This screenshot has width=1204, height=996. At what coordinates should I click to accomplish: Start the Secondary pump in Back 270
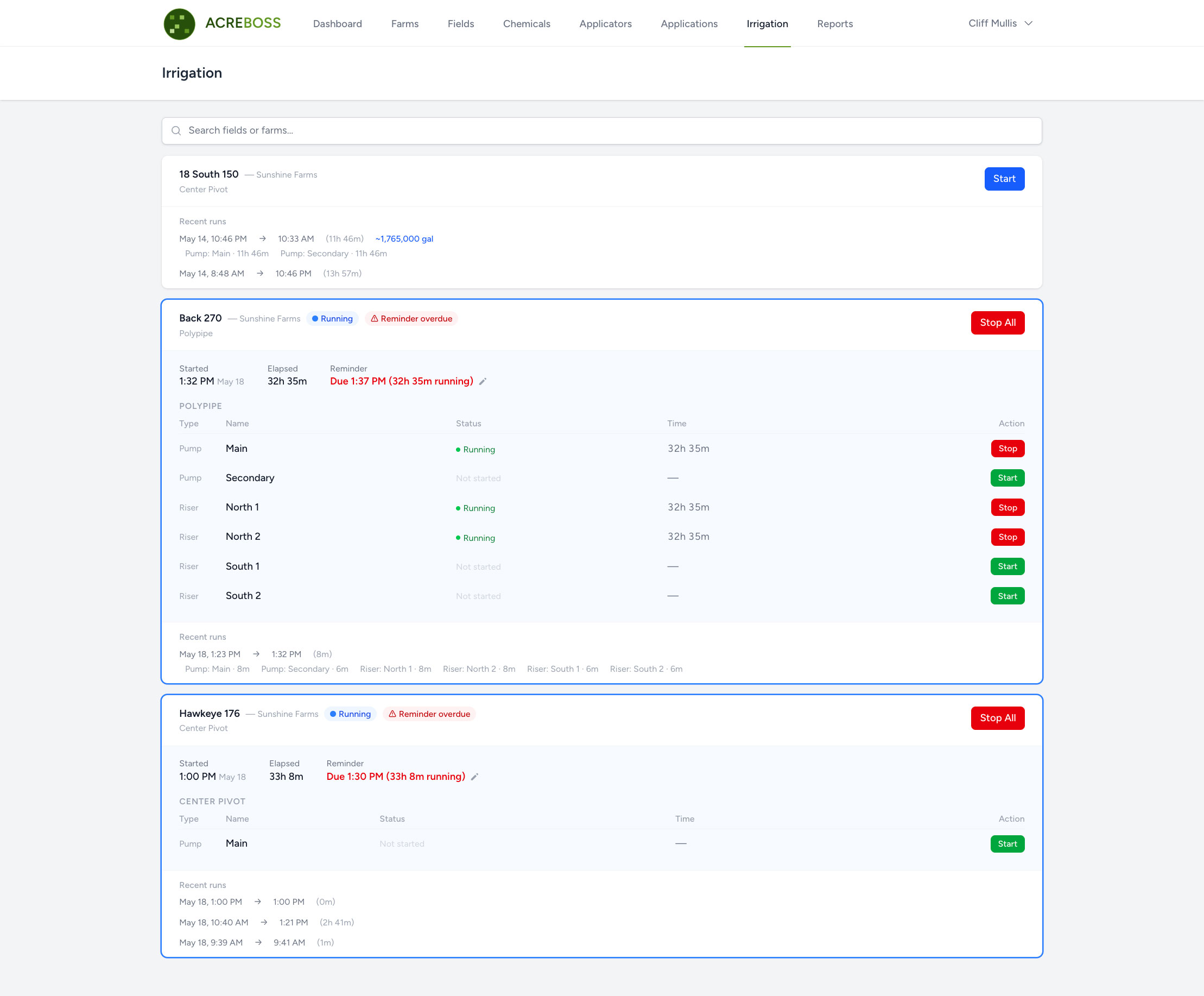pos(1007,478)
